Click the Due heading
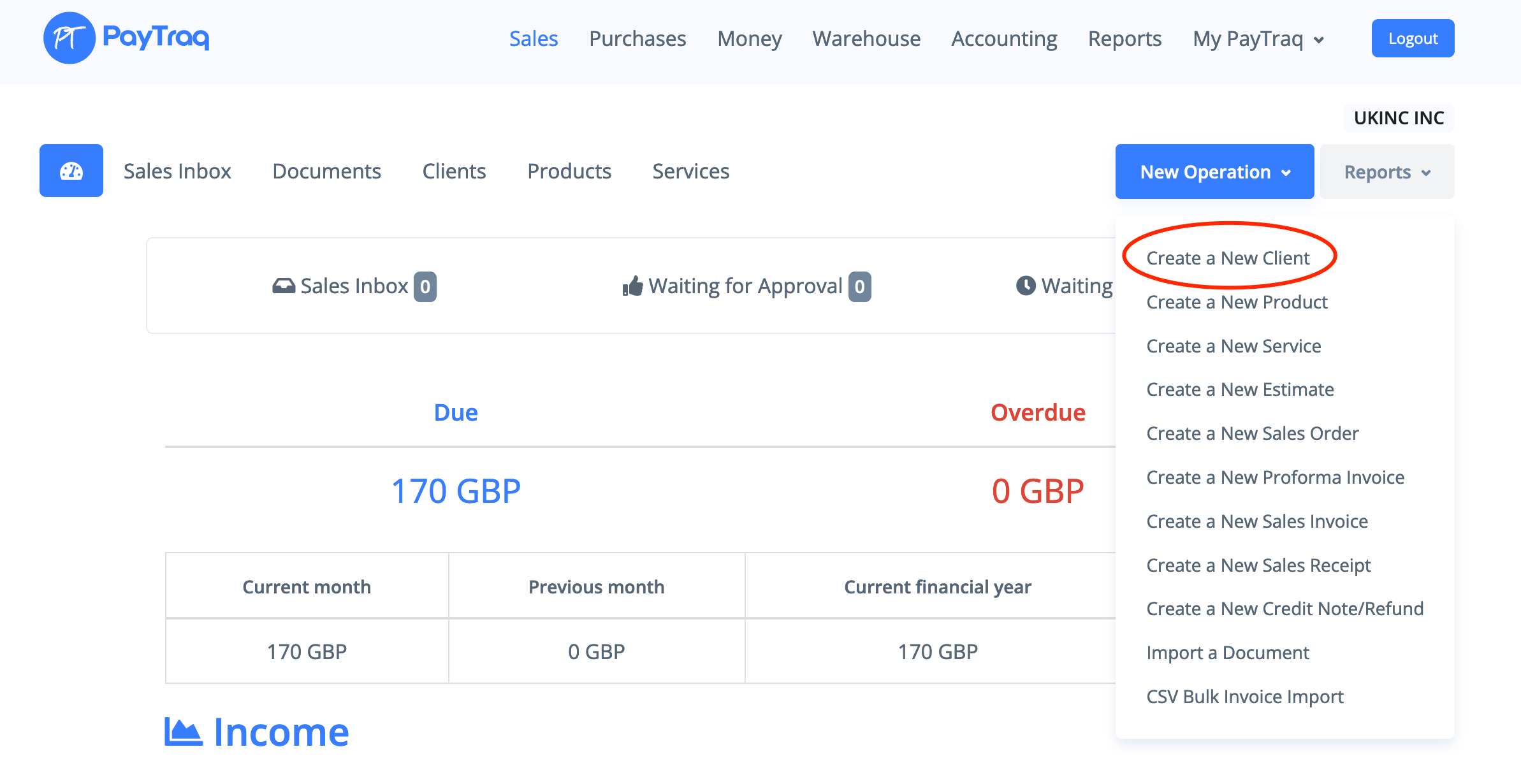This screenshot has width=1521, height=784. (x=456, y=412)
